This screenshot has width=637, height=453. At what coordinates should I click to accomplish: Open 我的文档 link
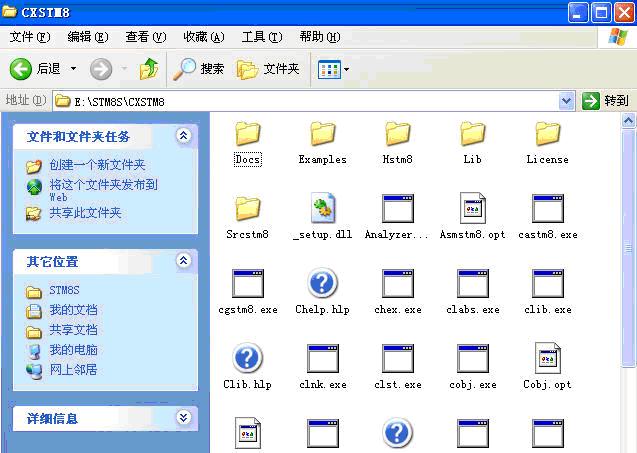[x=74, y=310]
